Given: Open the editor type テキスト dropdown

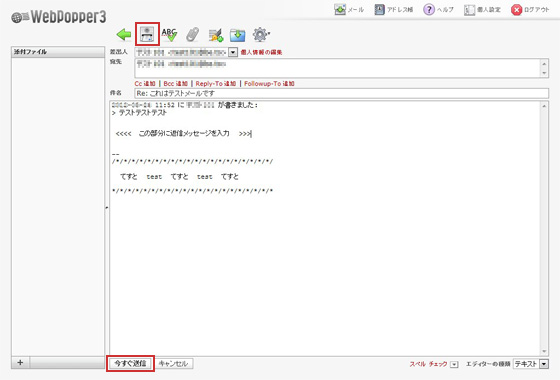Looking at the screenshot, I should [531, 364].
